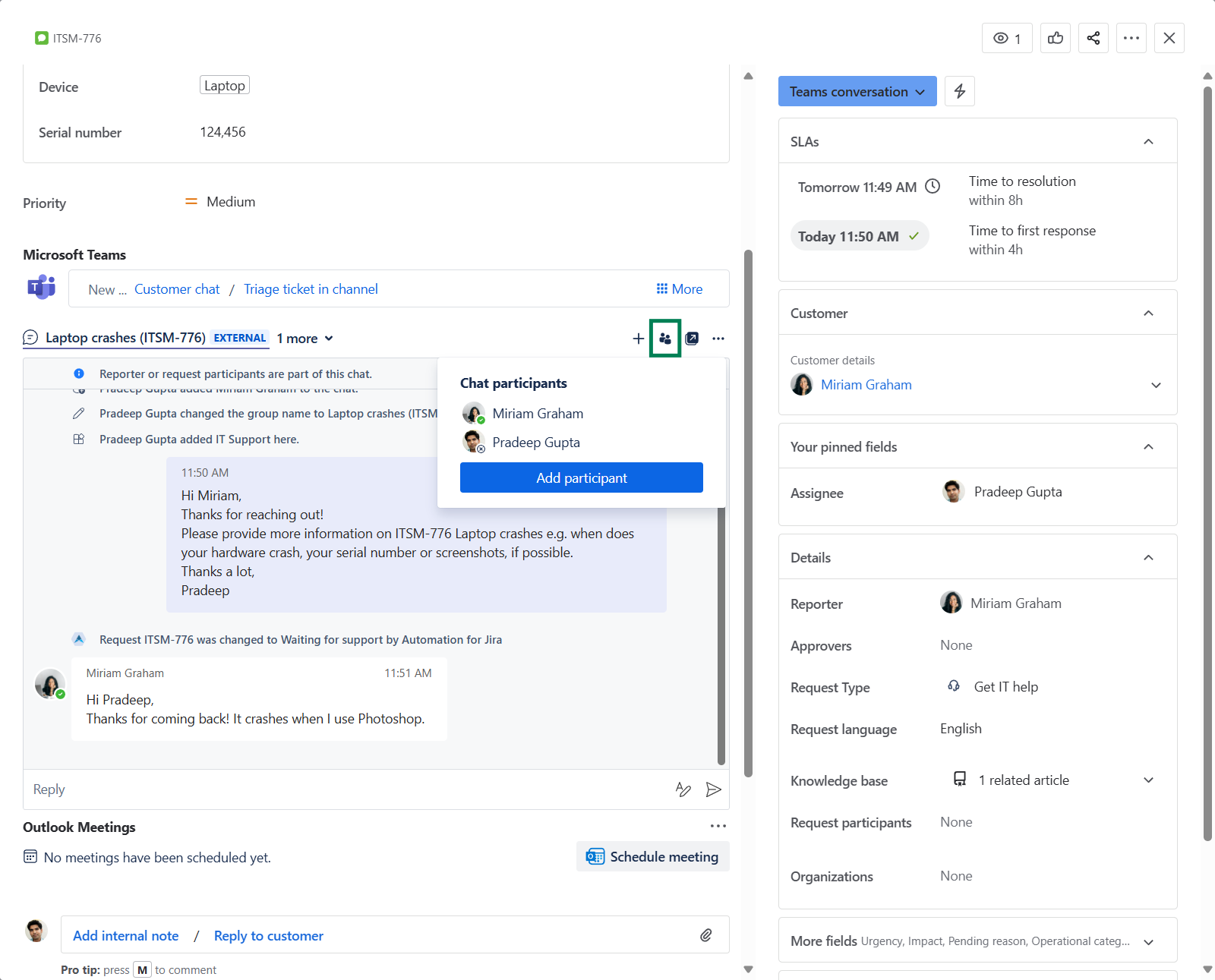
Task: Switch to Add internal note tab
Action: coord(126,936)
